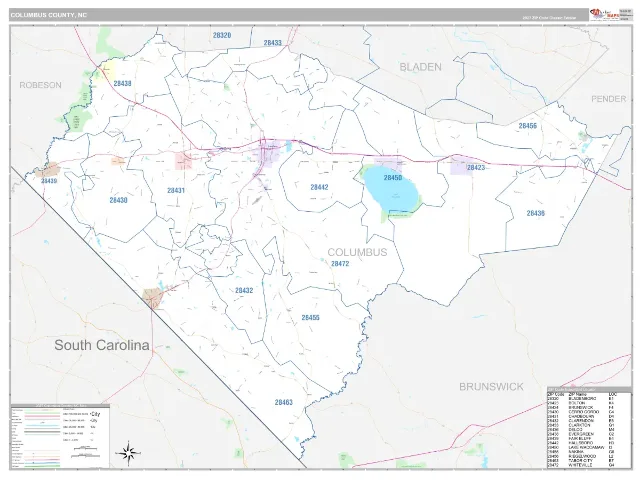Click the compass rose icon
The height and width of the screenshot is (480, 640).
click(129, 453)
